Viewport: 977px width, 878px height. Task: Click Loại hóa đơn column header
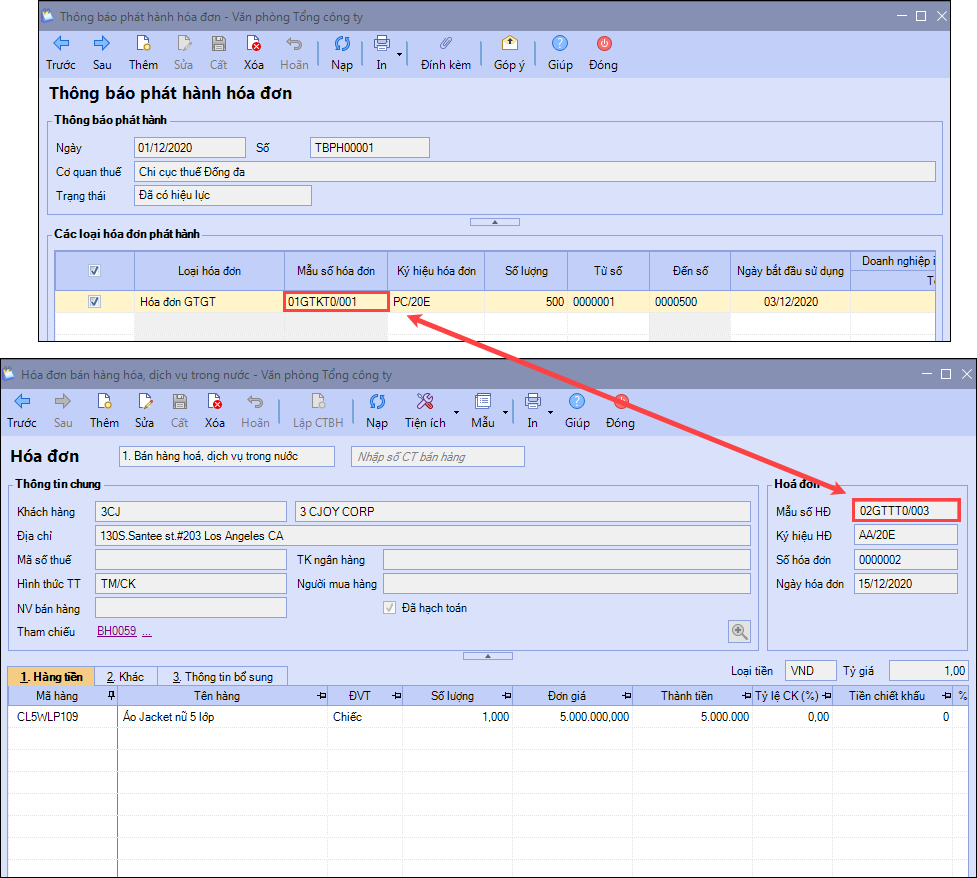[x=209, y=271]
